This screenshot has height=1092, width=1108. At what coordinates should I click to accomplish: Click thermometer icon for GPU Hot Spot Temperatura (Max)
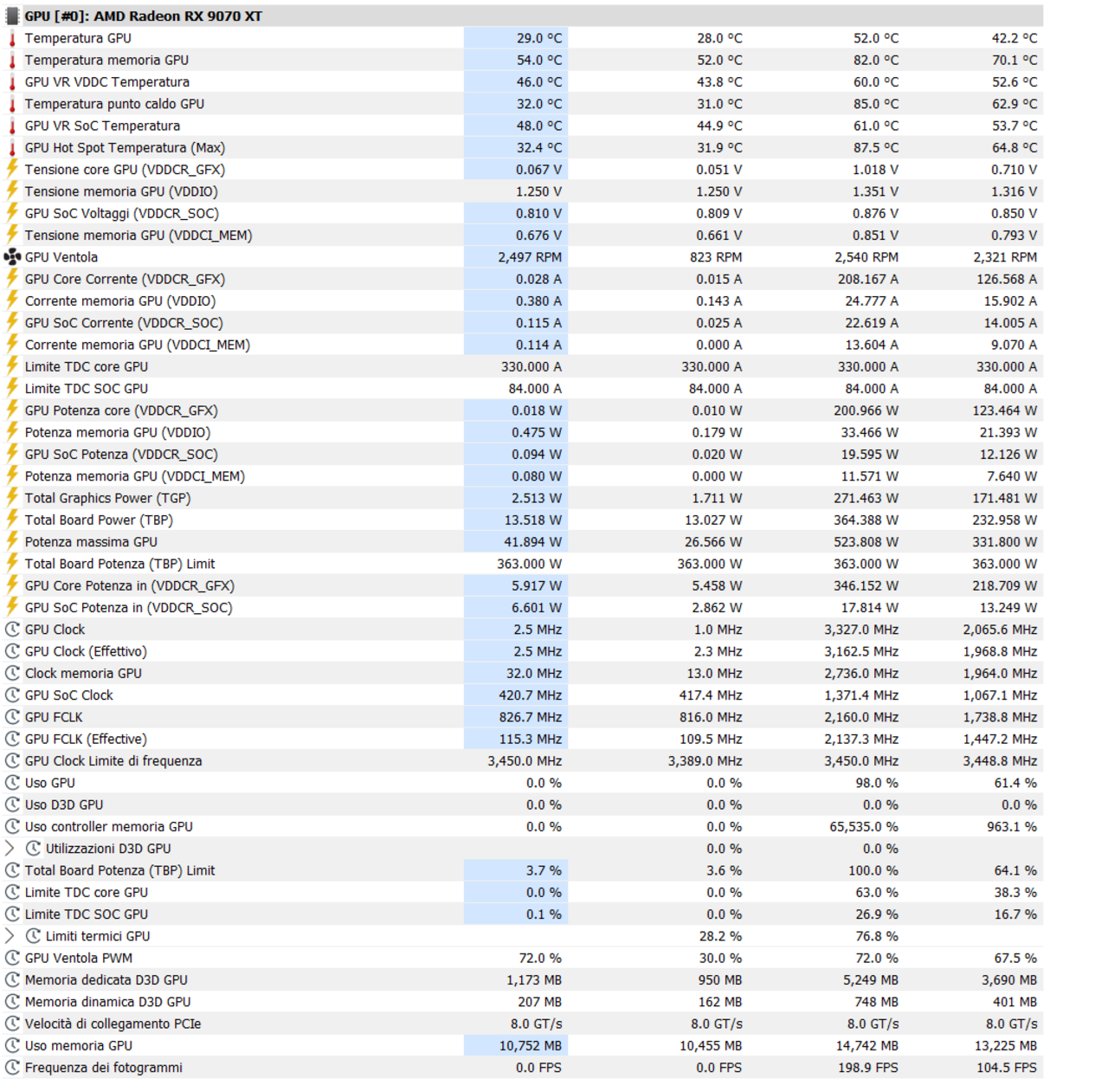12,148
